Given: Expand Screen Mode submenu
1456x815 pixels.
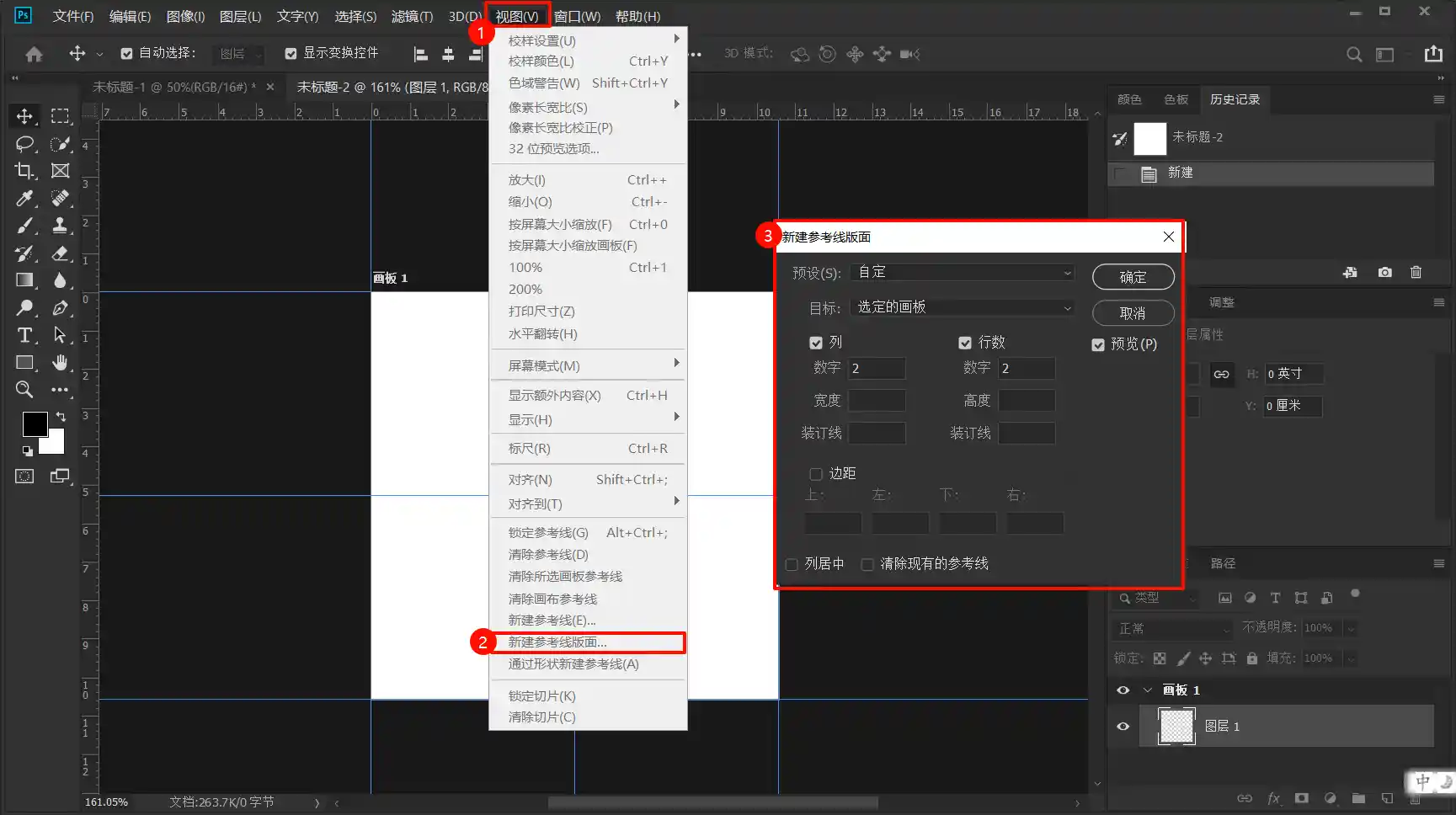Looking at the screenshot, I should [588, 365].
